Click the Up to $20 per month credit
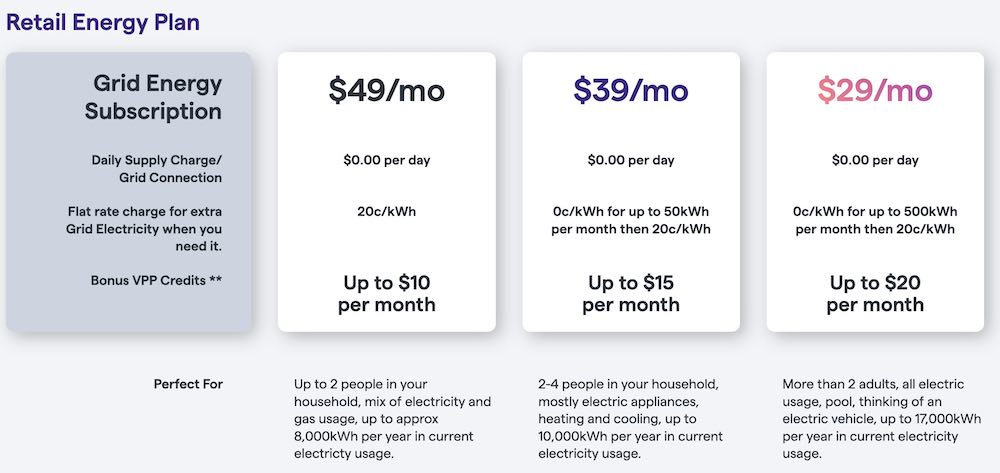 [x=875, y=294]
